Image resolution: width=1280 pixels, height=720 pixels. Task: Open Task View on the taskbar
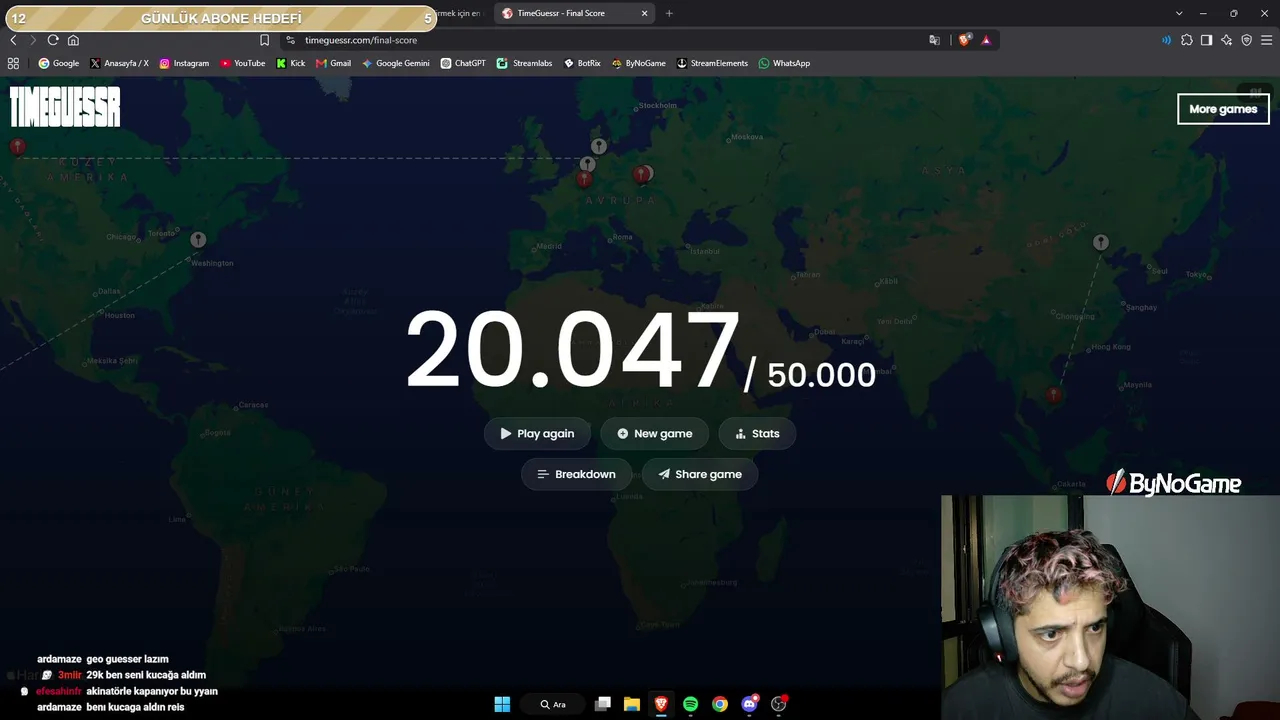[602, 704]
